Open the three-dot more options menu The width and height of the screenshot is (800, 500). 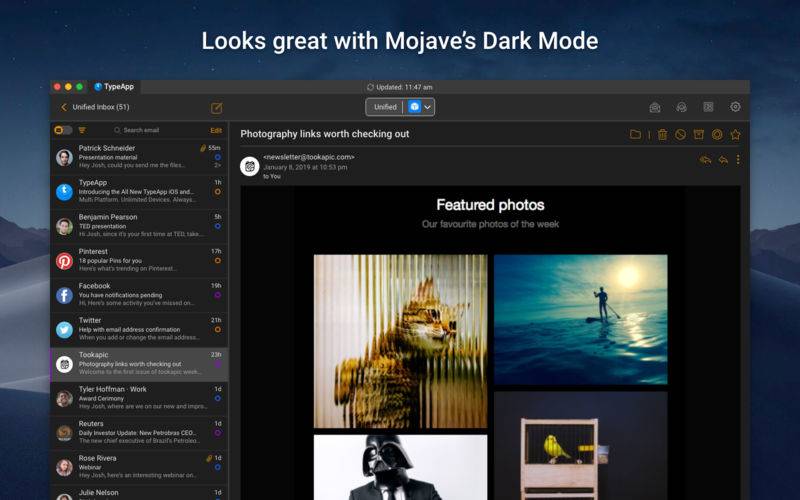(x=738, y=160)
